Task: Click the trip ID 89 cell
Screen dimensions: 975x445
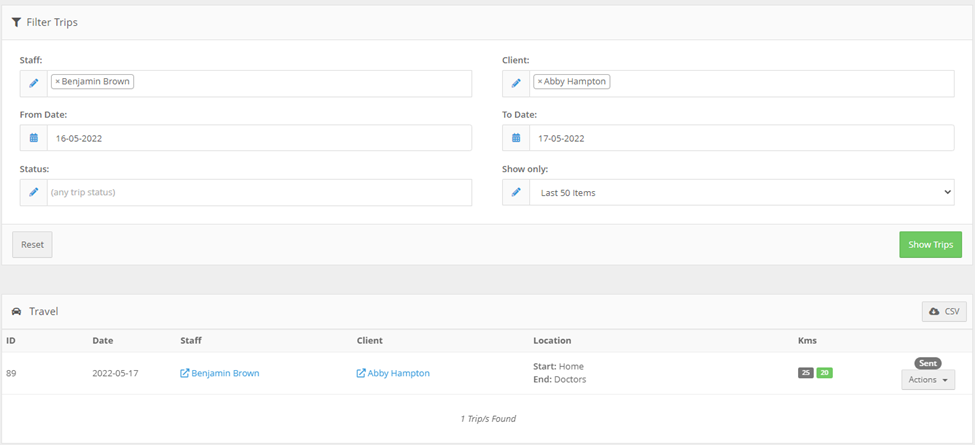Action: [x=11, y=374]
